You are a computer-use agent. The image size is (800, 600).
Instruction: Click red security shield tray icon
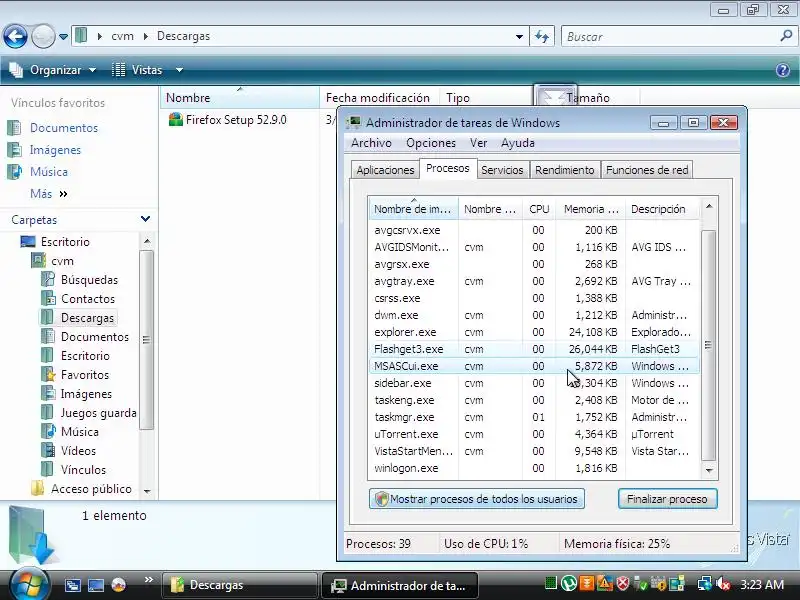(x=622, y=583)
